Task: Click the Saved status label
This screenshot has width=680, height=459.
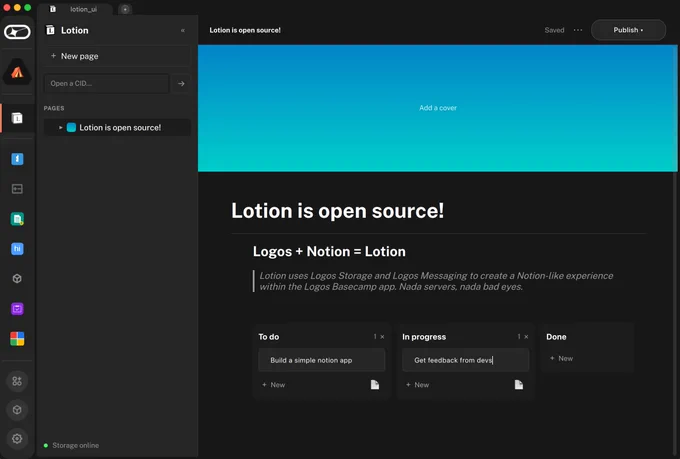Action: [554, 30]
